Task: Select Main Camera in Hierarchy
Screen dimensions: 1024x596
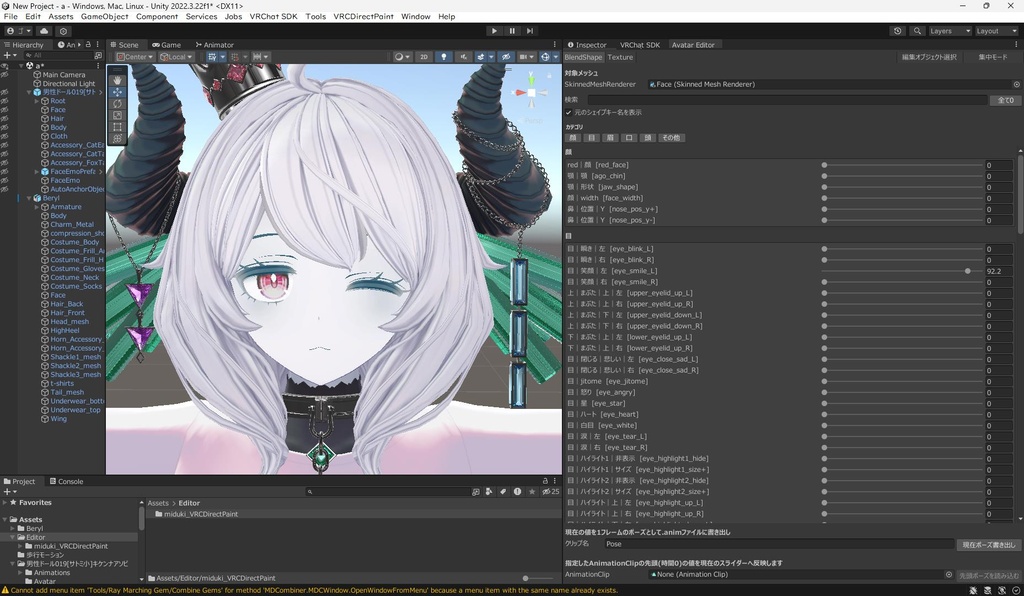Action: coord(64,74)
